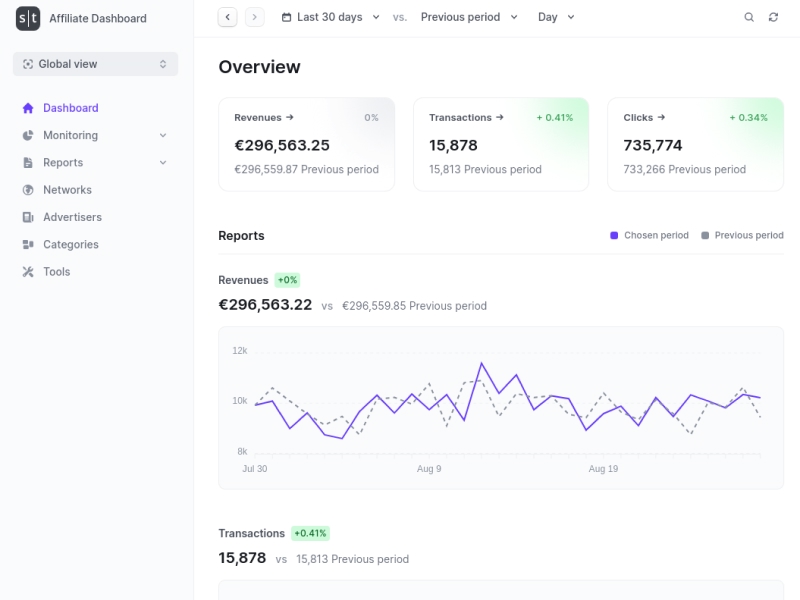This screenshot has width=800, height=600.
Task: Click the Overview heading
Action: 259,67
